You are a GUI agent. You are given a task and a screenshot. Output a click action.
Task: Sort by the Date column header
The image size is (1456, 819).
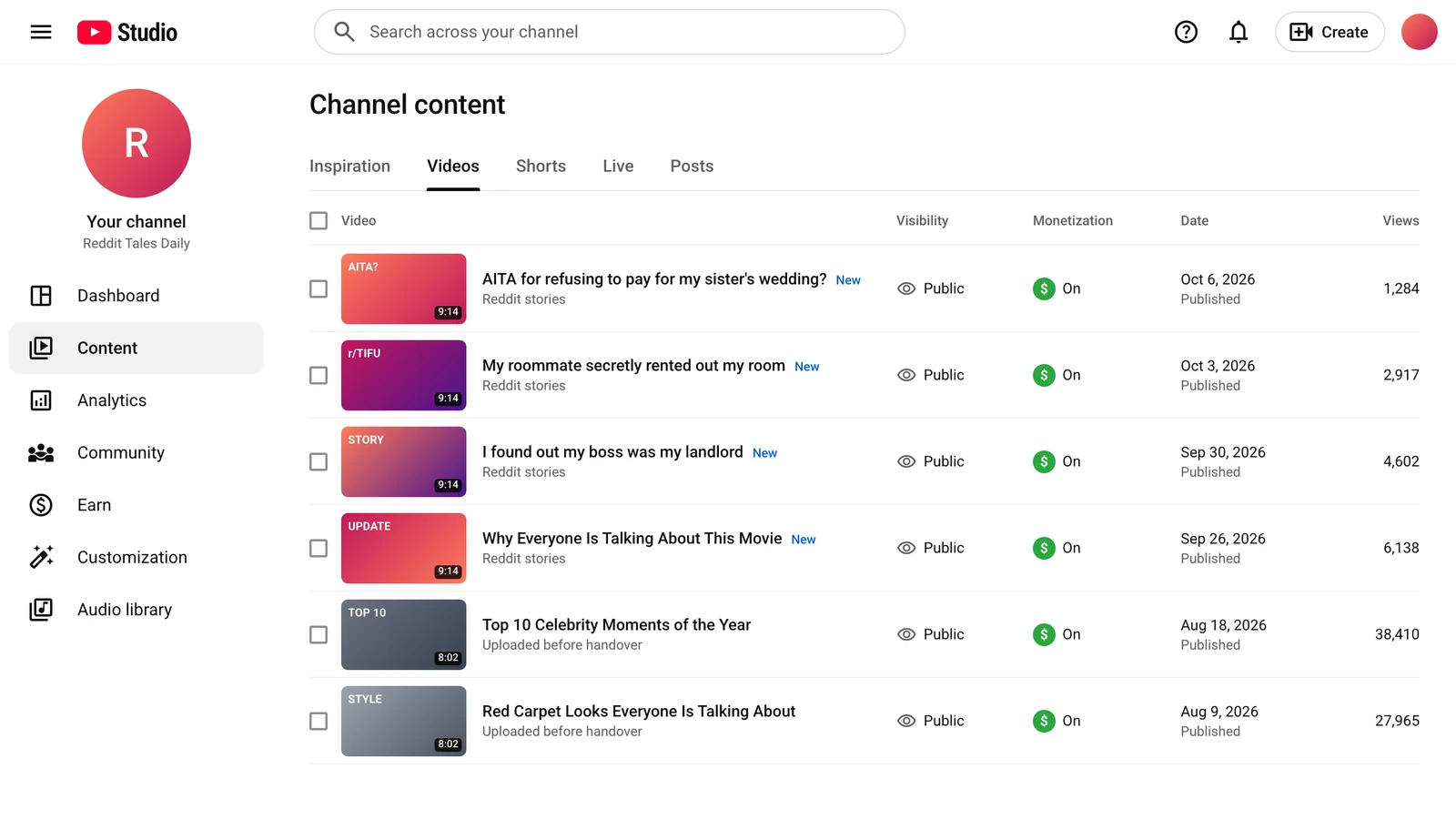point(1195,220)
